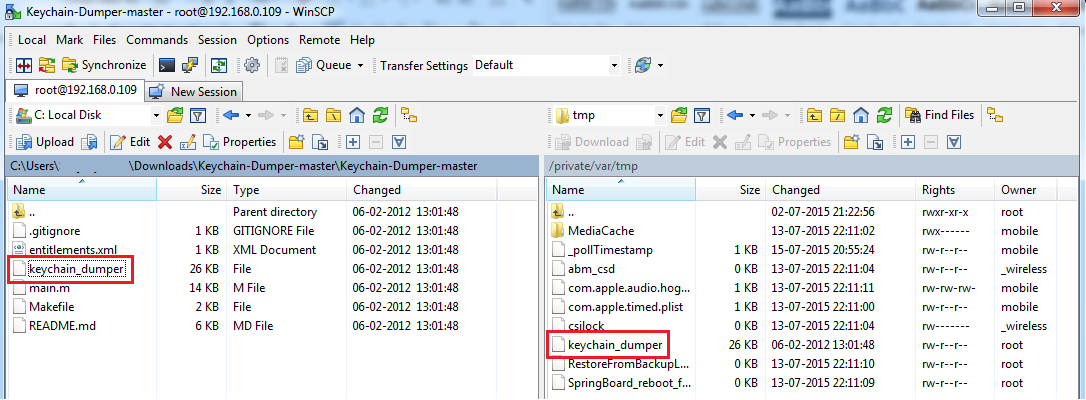Expand the Queue dropdown arrow
The image size is (1086, 400).
point(360,66)
